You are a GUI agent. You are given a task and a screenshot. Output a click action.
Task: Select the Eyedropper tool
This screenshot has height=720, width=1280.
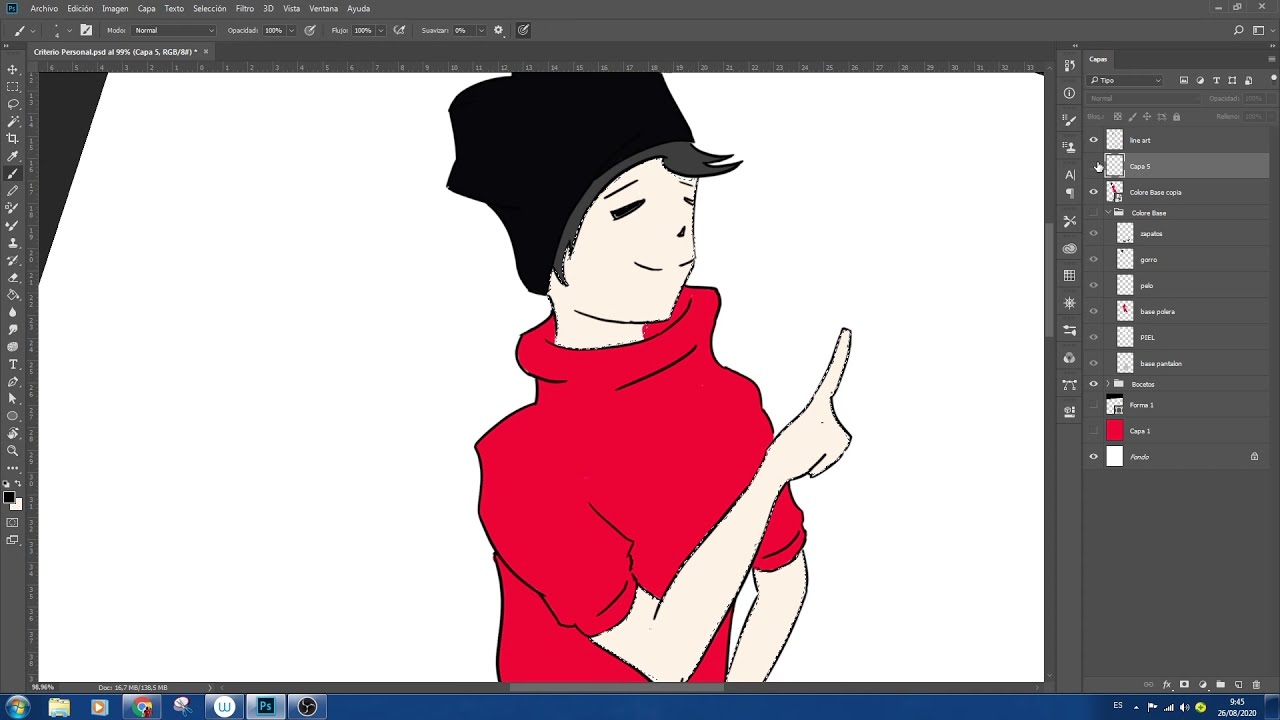[x=13, y=156]
